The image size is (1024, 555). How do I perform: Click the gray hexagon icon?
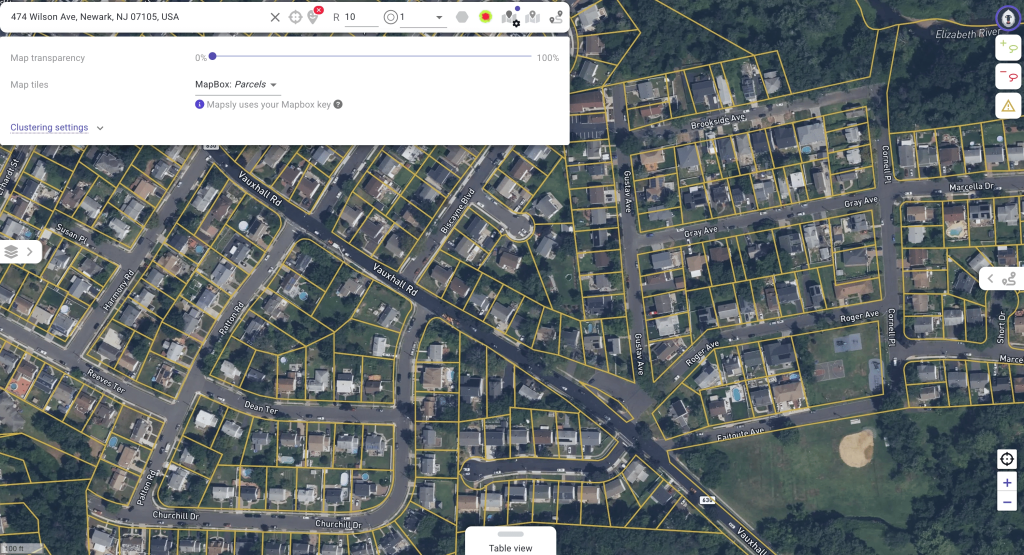pyautogui.click(x=462, y=17)
